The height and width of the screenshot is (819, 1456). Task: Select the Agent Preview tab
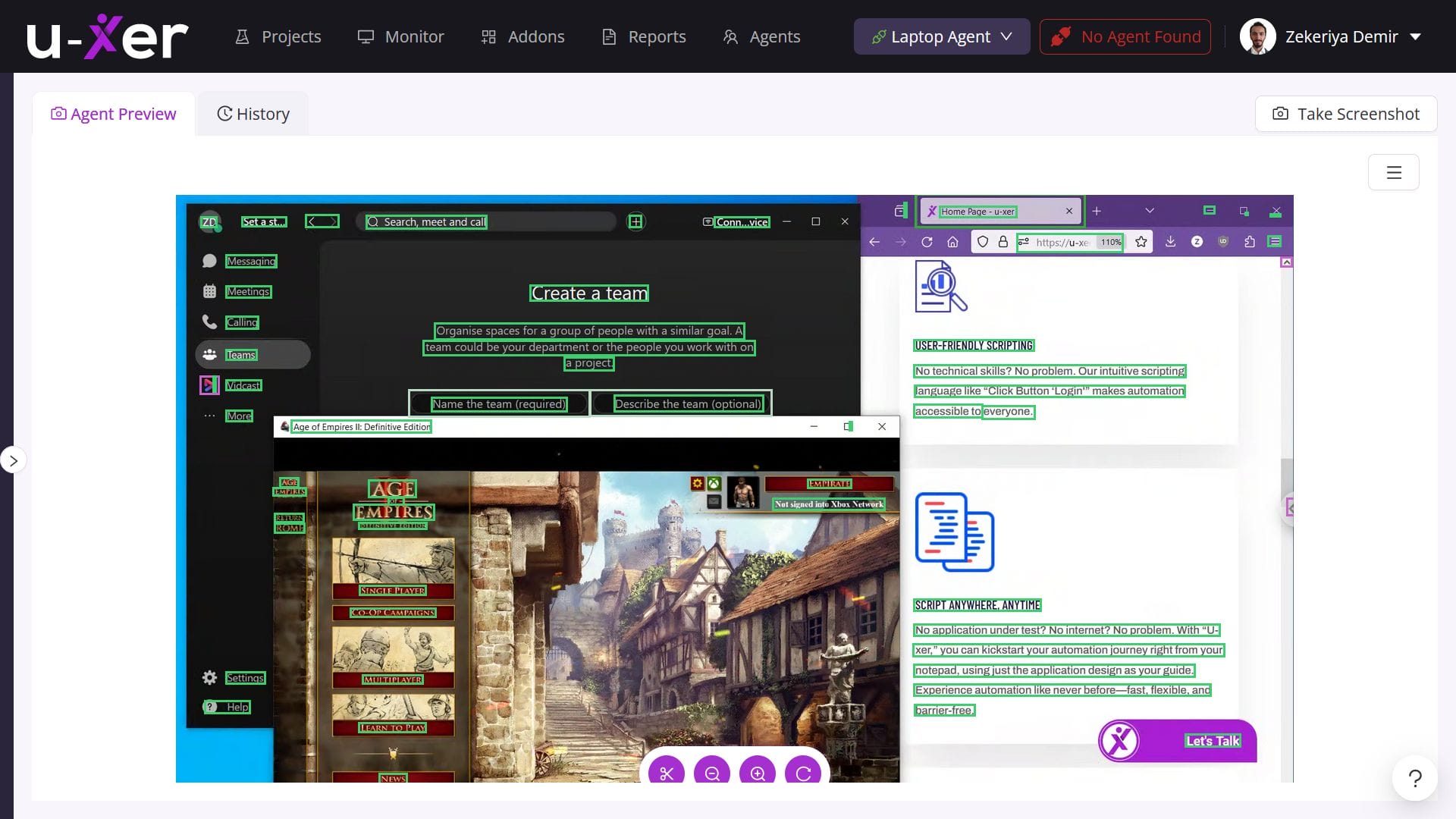pyautogui.click(x=114, y=114)
